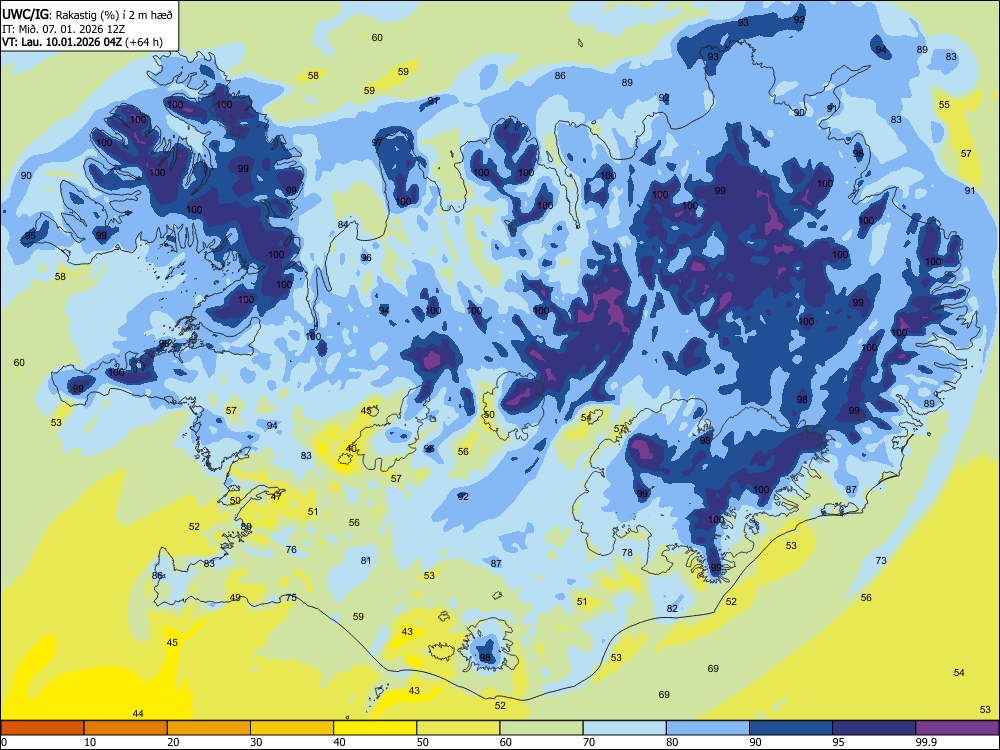This screenshot has height=750, width=1000.
Task: Click the legend scale label 30
Action: click(x=256, y=742)
